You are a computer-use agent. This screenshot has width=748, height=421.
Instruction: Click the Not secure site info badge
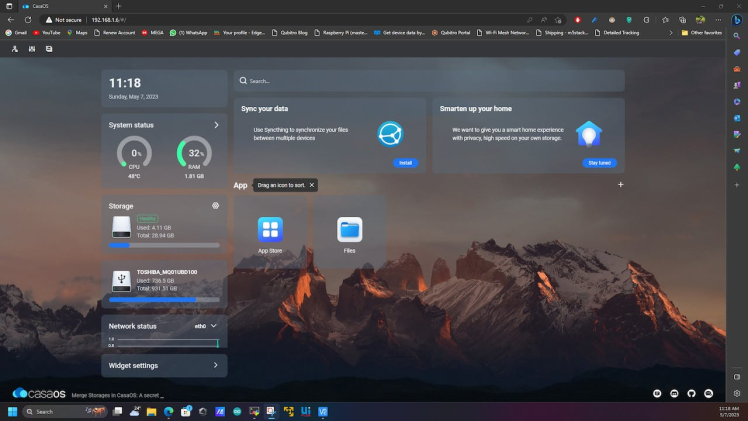(64, 20)
